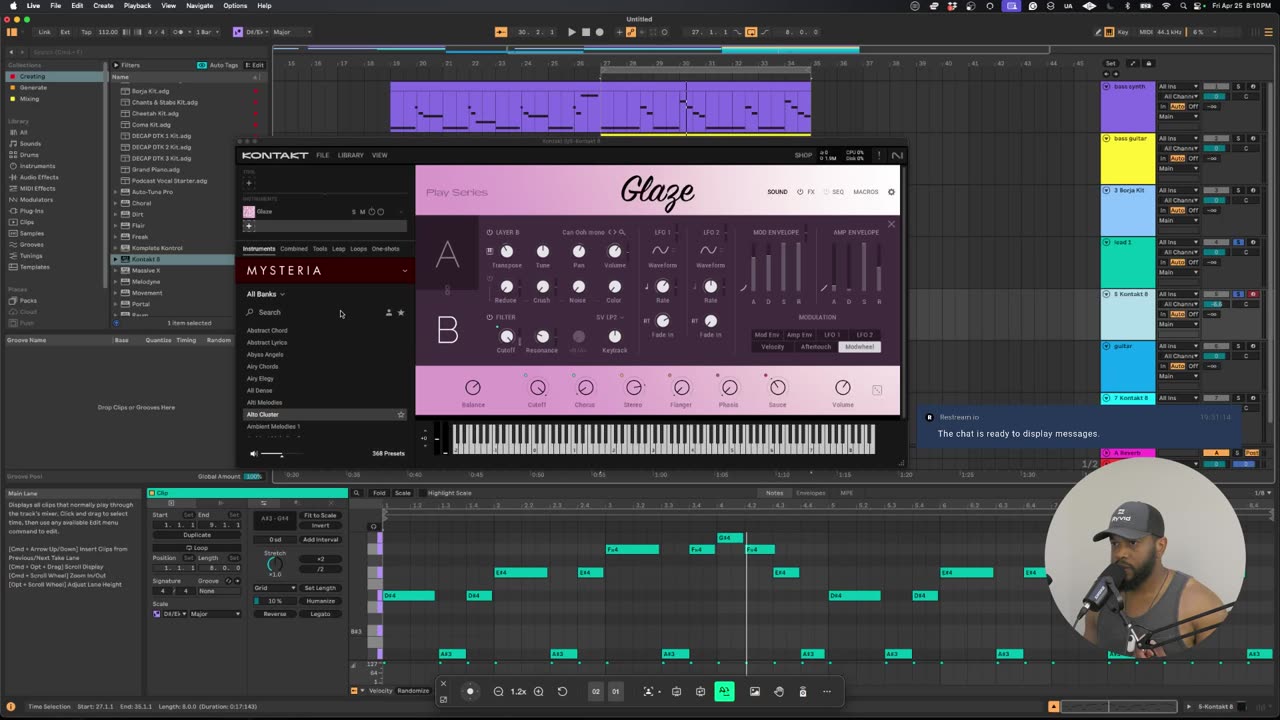Enable the Highlight Scale checkbox

tap(422, 493)
